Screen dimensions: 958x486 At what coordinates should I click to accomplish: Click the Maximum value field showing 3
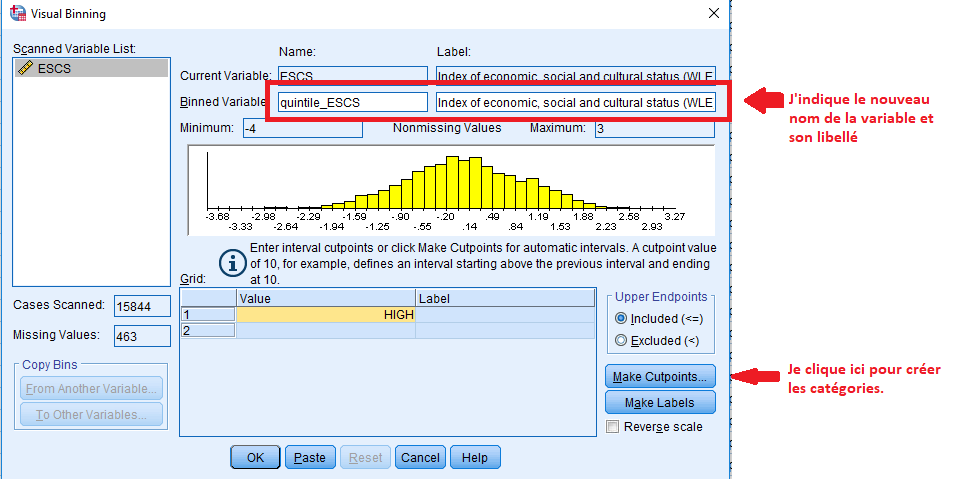click(x=654, y=128)
